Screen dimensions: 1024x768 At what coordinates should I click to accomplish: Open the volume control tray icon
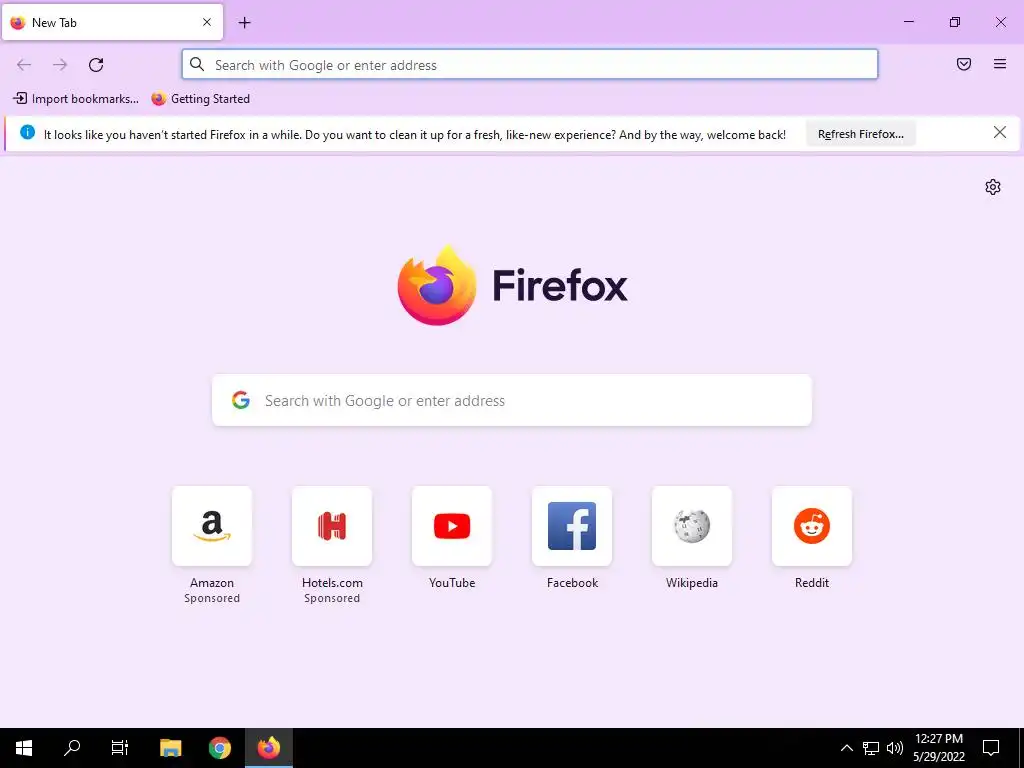click(x=895, y=748)
